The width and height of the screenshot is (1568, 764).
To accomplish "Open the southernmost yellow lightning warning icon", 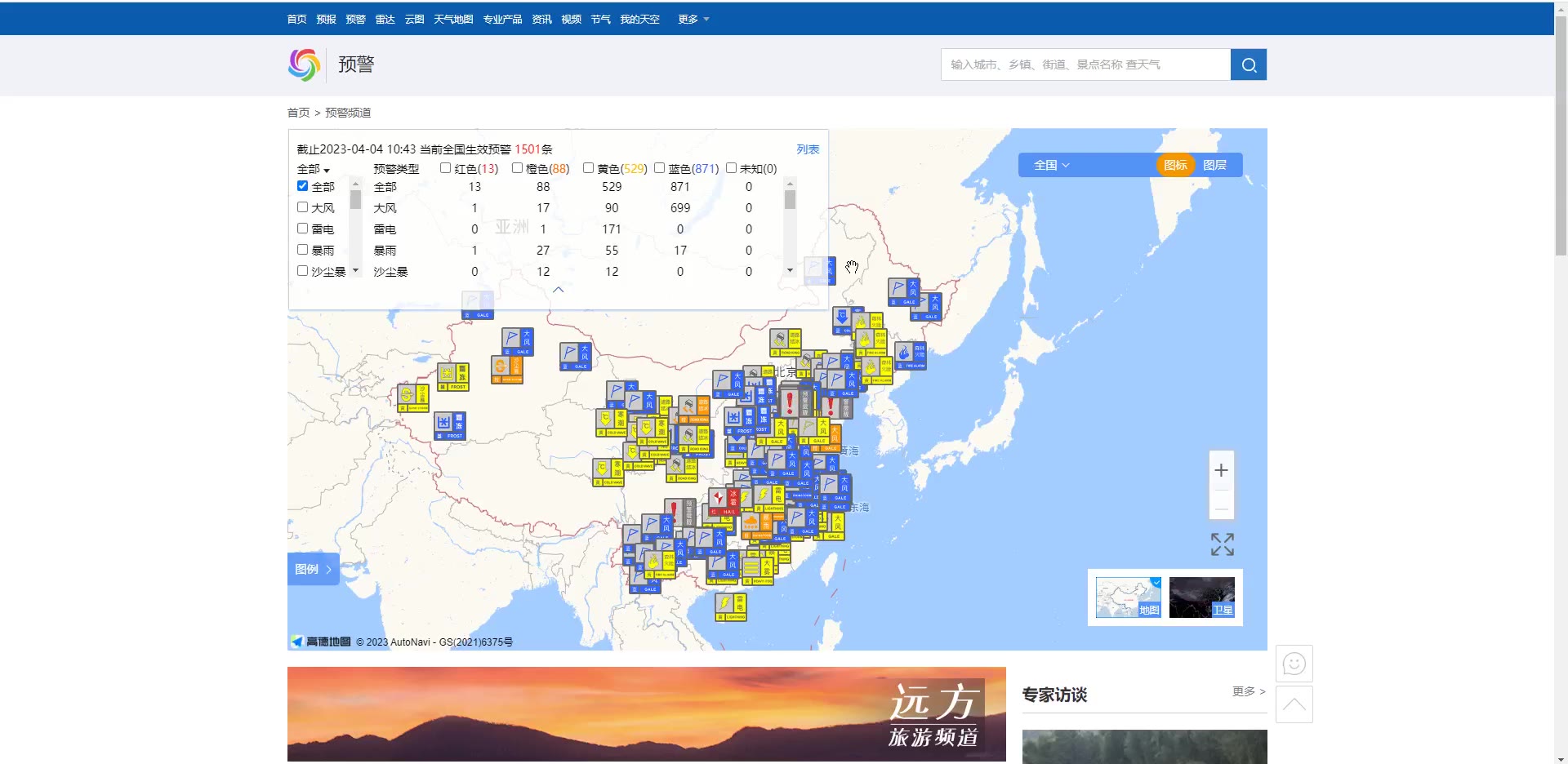I will click(x=730, y=607).
